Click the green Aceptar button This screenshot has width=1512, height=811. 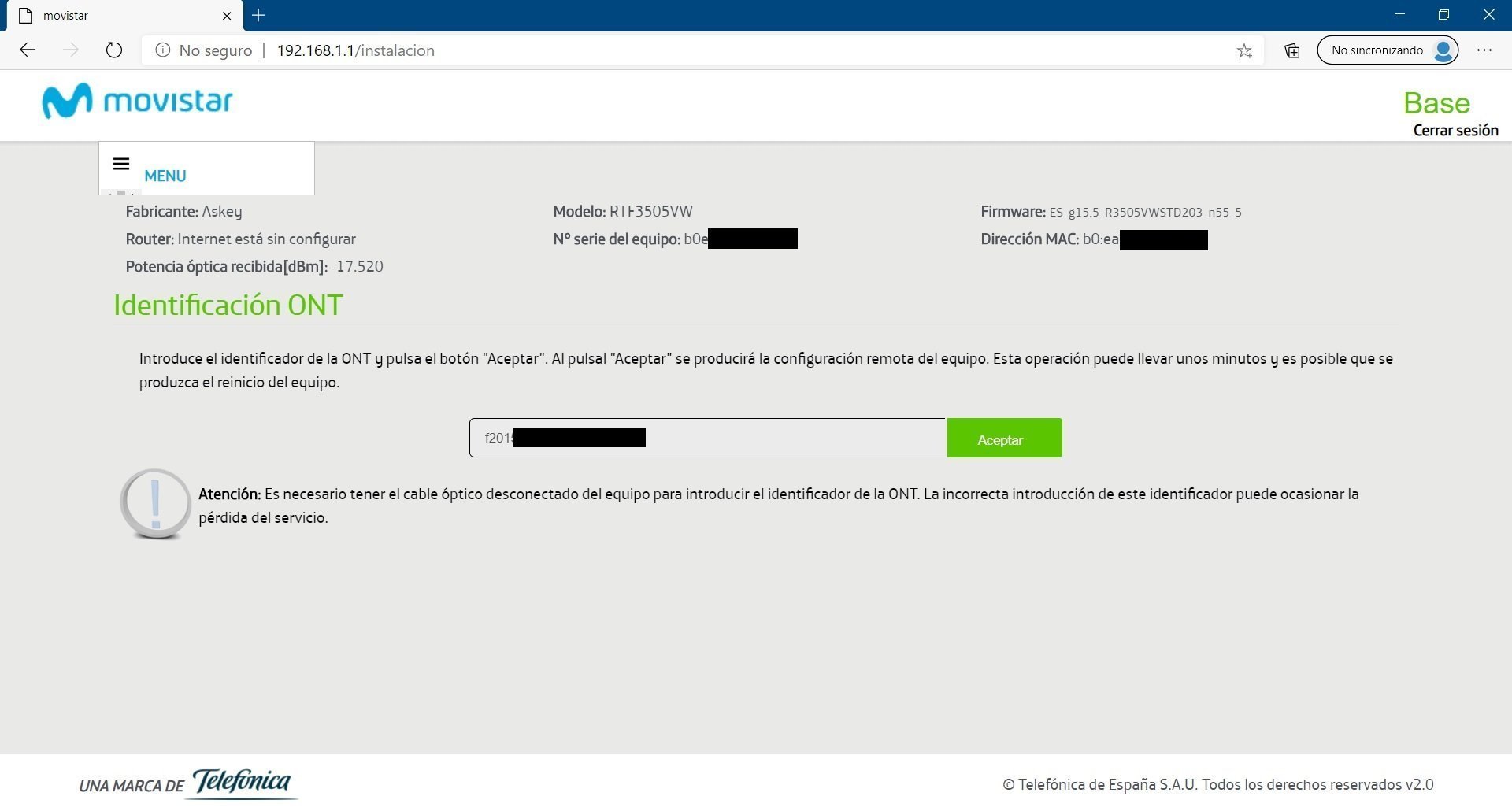point(1004,438)
